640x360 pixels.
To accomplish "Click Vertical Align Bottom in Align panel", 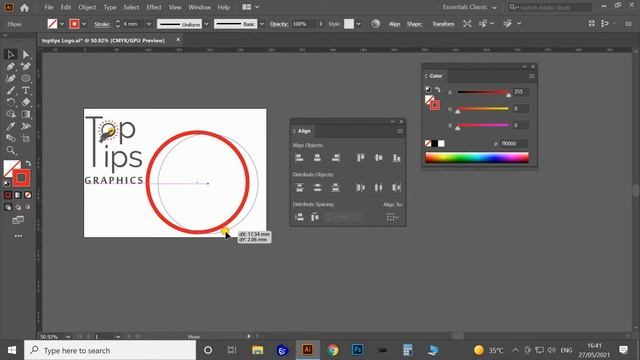I will tap(396, 158).
